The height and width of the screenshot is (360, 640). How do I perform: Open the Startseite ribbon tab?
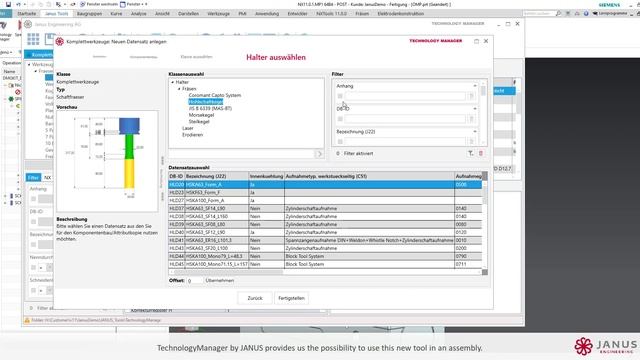point(27,13)
